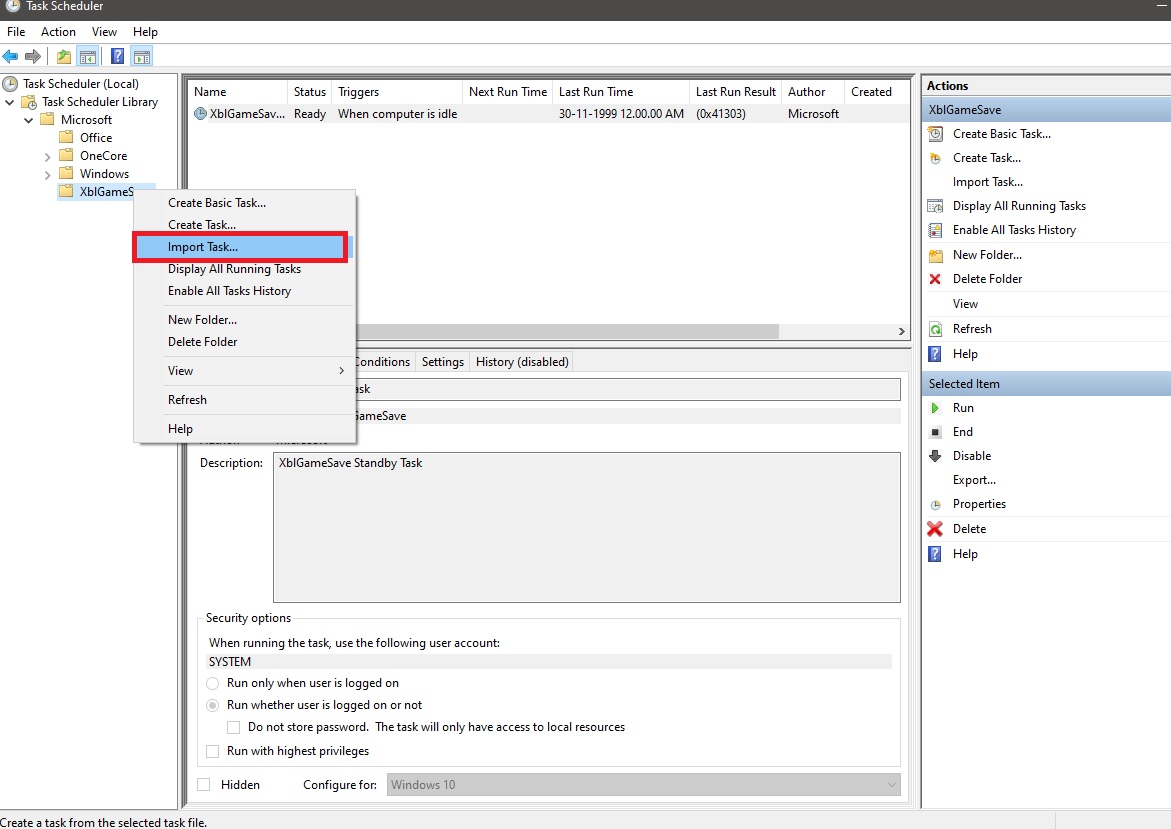Click the back arrow in toolbar
Screen dimensions: 1171x829
(11, 56)
